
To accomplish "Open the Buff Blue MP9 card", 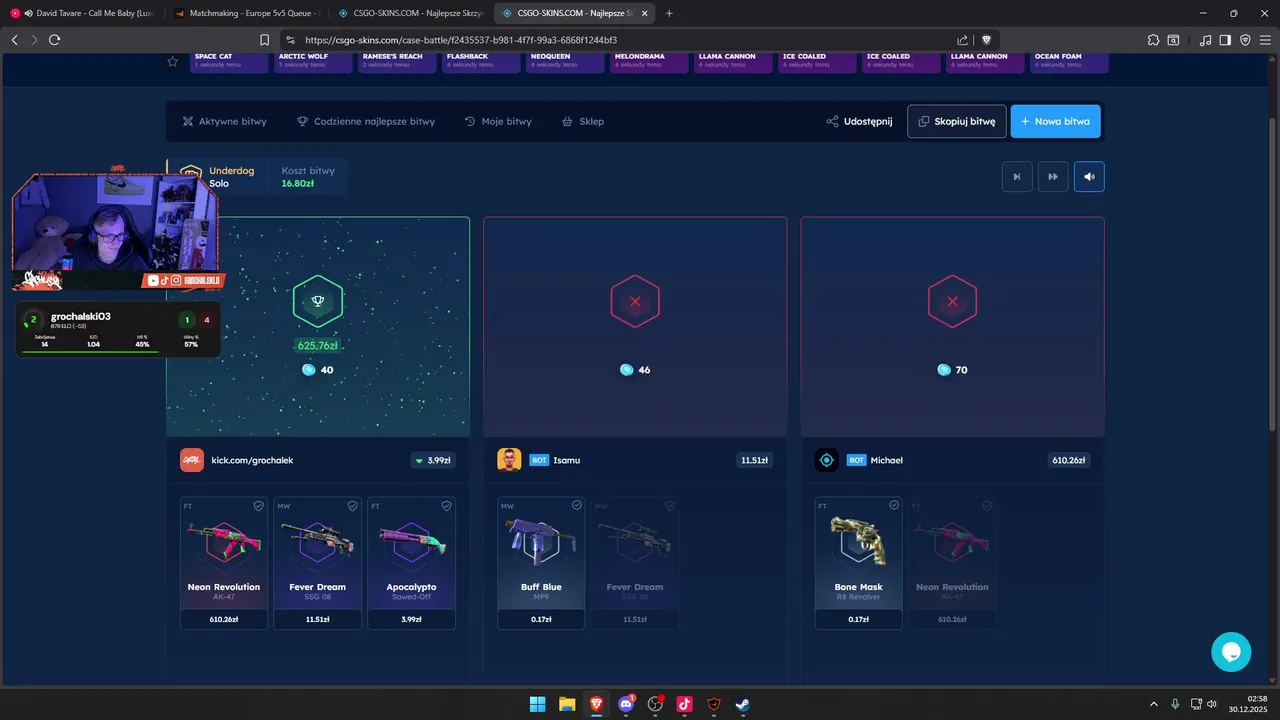I will 541,563.
